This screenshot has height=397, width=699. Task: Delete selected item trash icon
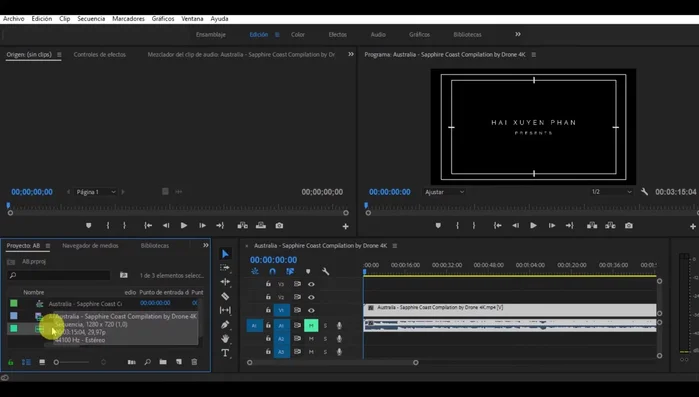tap(194, 362)
